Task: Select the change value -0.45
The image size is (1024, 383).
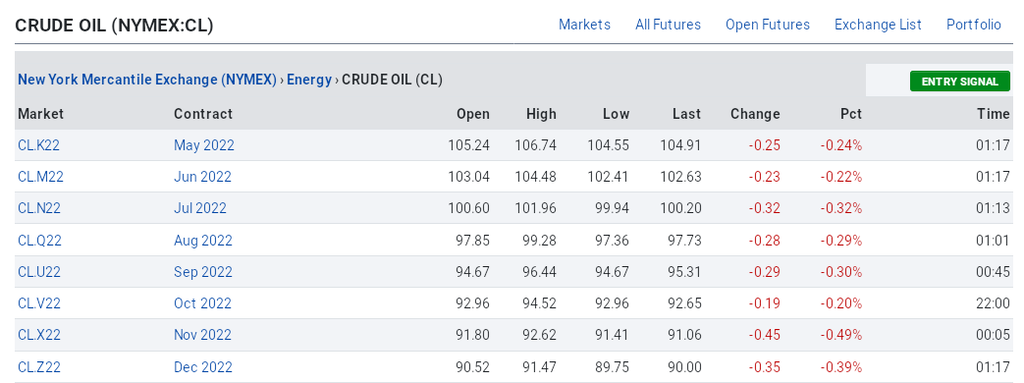Action: coord(764,335)
